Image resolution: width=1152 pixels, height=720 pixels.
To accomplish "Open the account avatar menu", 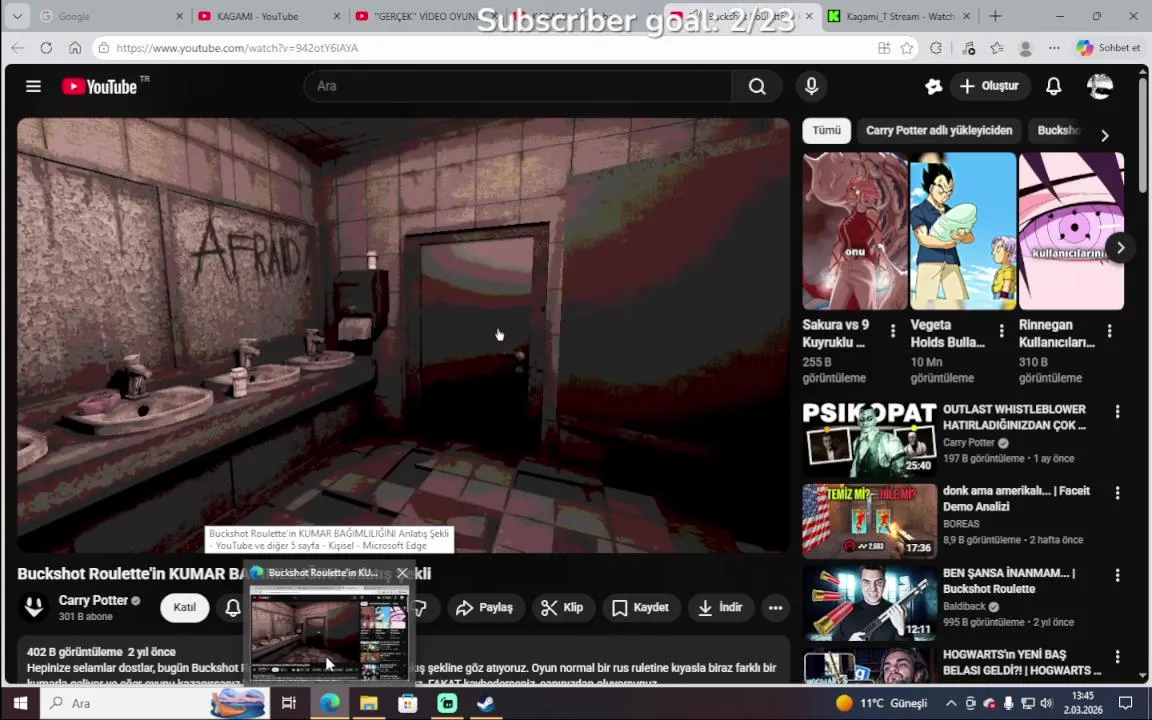I will [1099, 87].
